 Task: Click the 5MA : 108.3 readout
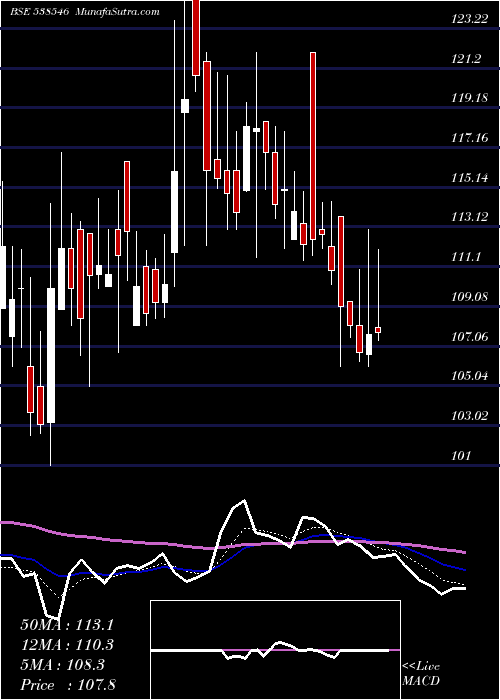click(x=62, y=665)
